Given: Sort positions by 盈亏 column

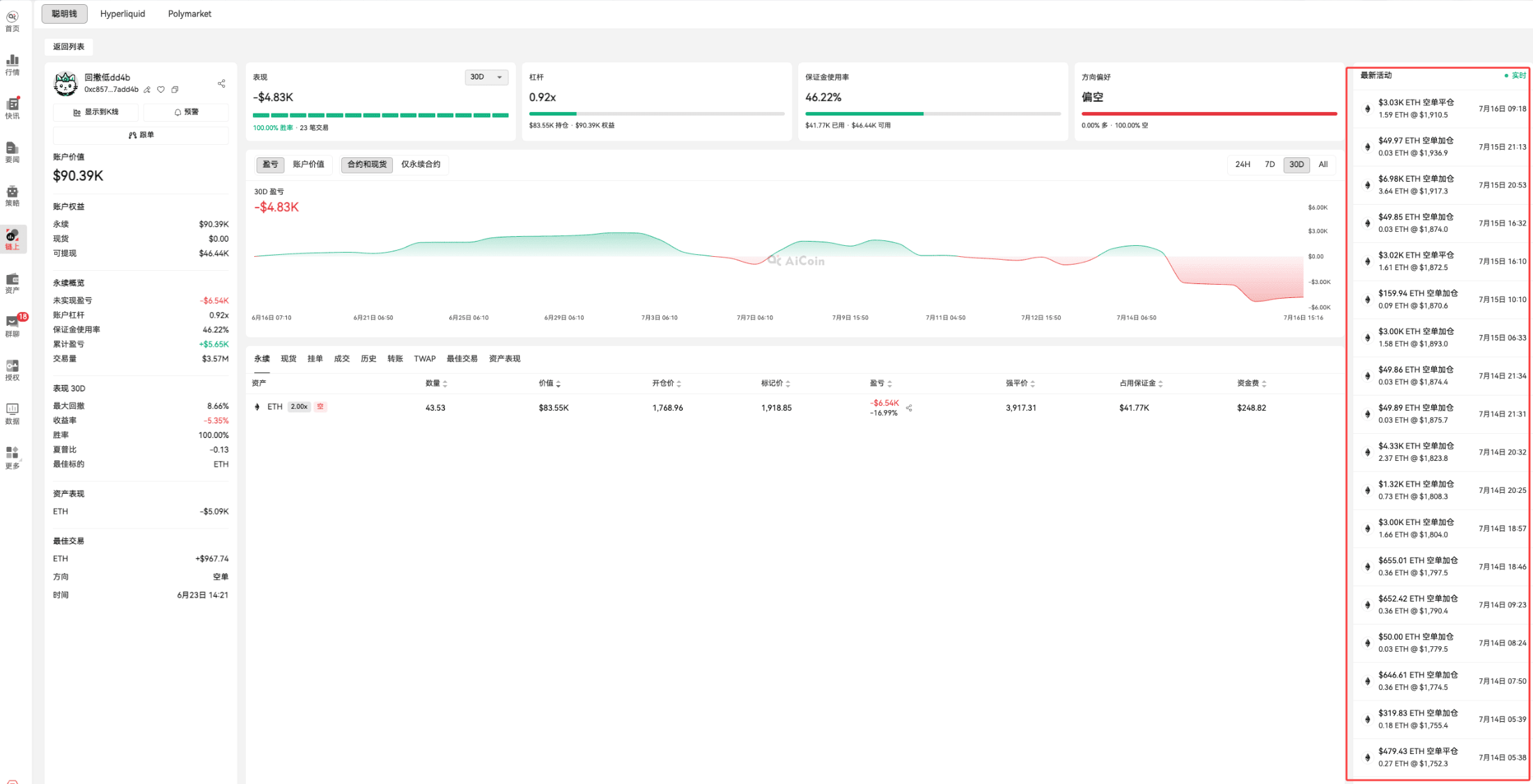Looking at the screenshot, I should [880, 383].
